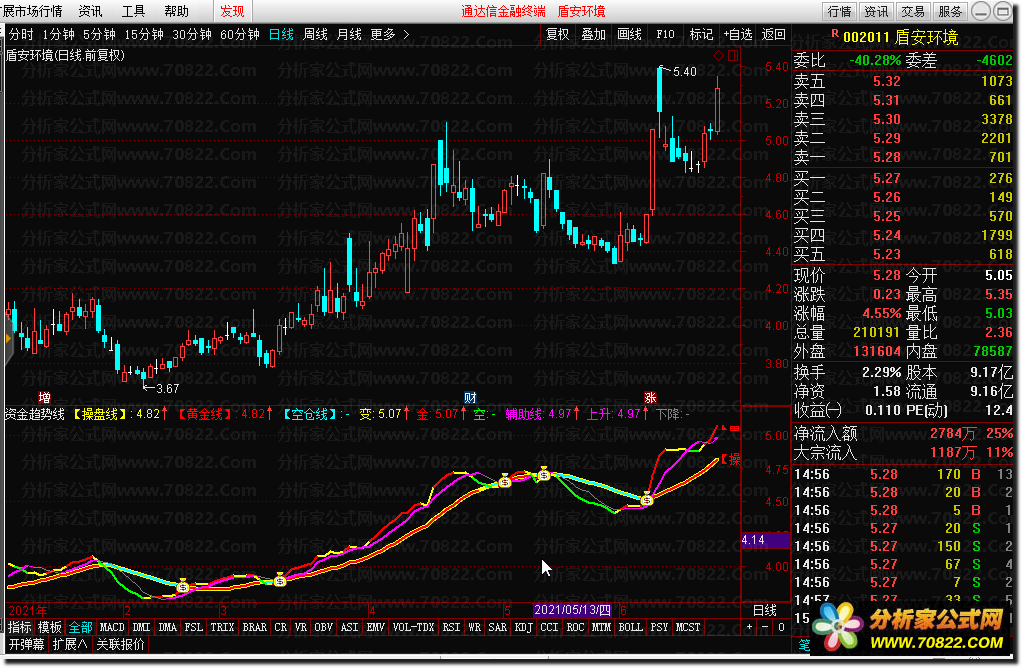Click the 增 marker on the chart

(x=44, y=397)
